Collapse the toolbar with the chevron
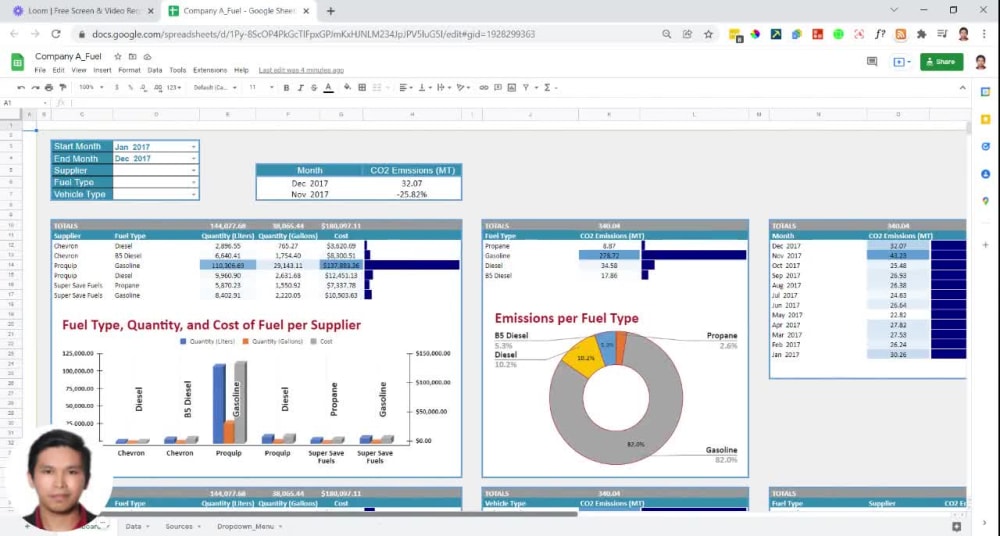The width and height of the screenshot is (1000, 536). click(962, 87)
